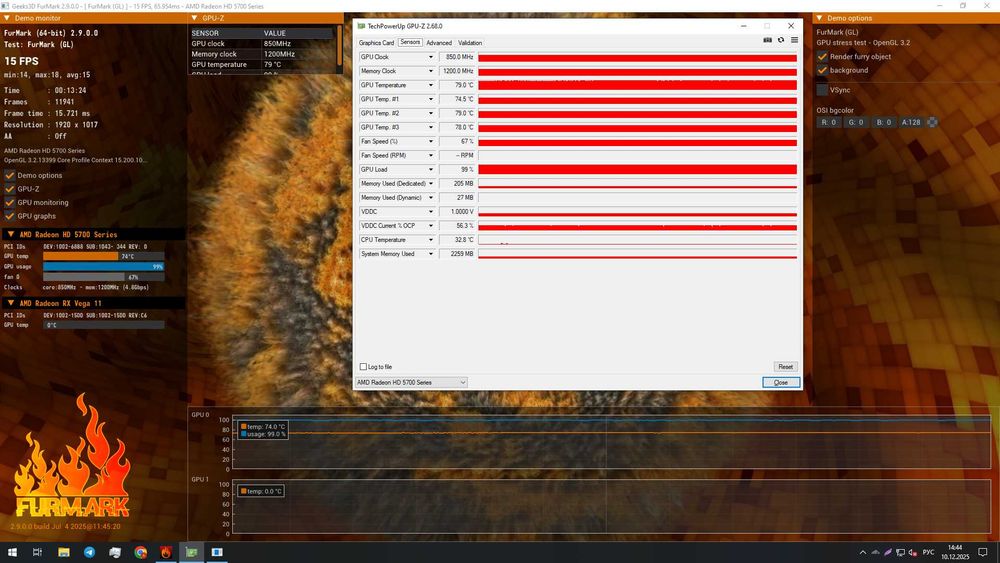Click the GPU-Z refresh icon
The image size is (1000, 563).
[781, 40]
